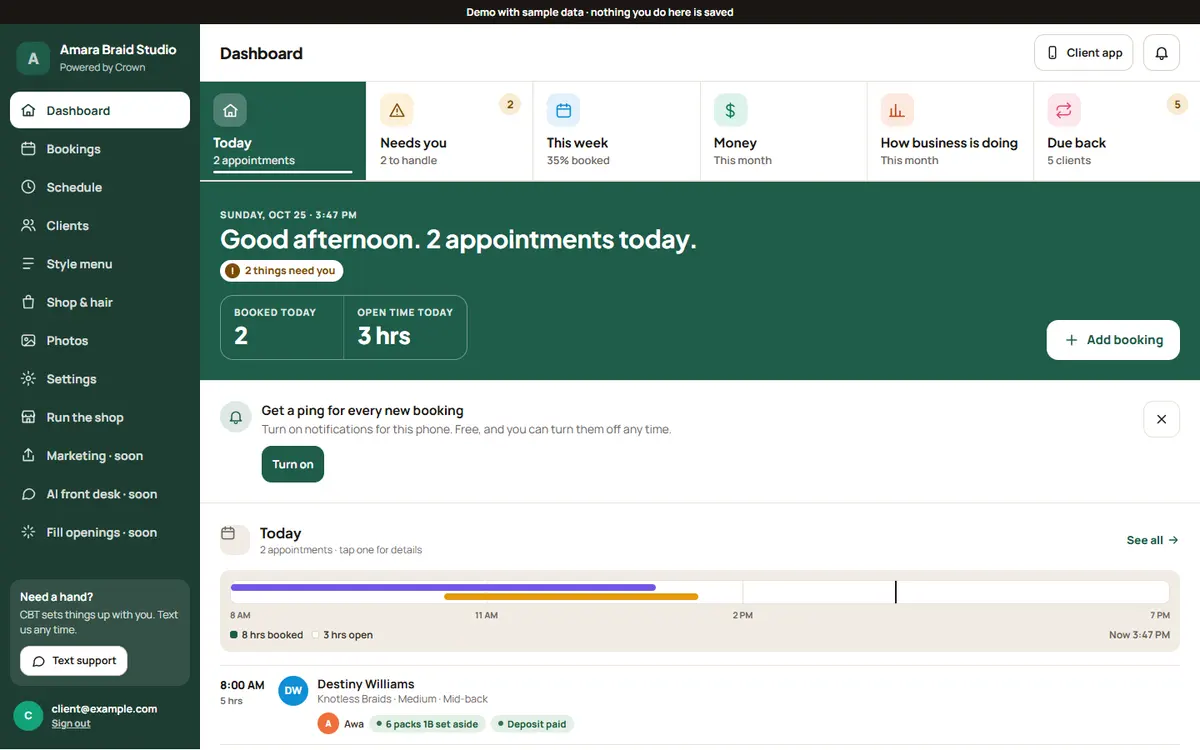The image size is (1200, 750).
Task: Open Dashboard in the sidebar
Action: pos(100,110)
